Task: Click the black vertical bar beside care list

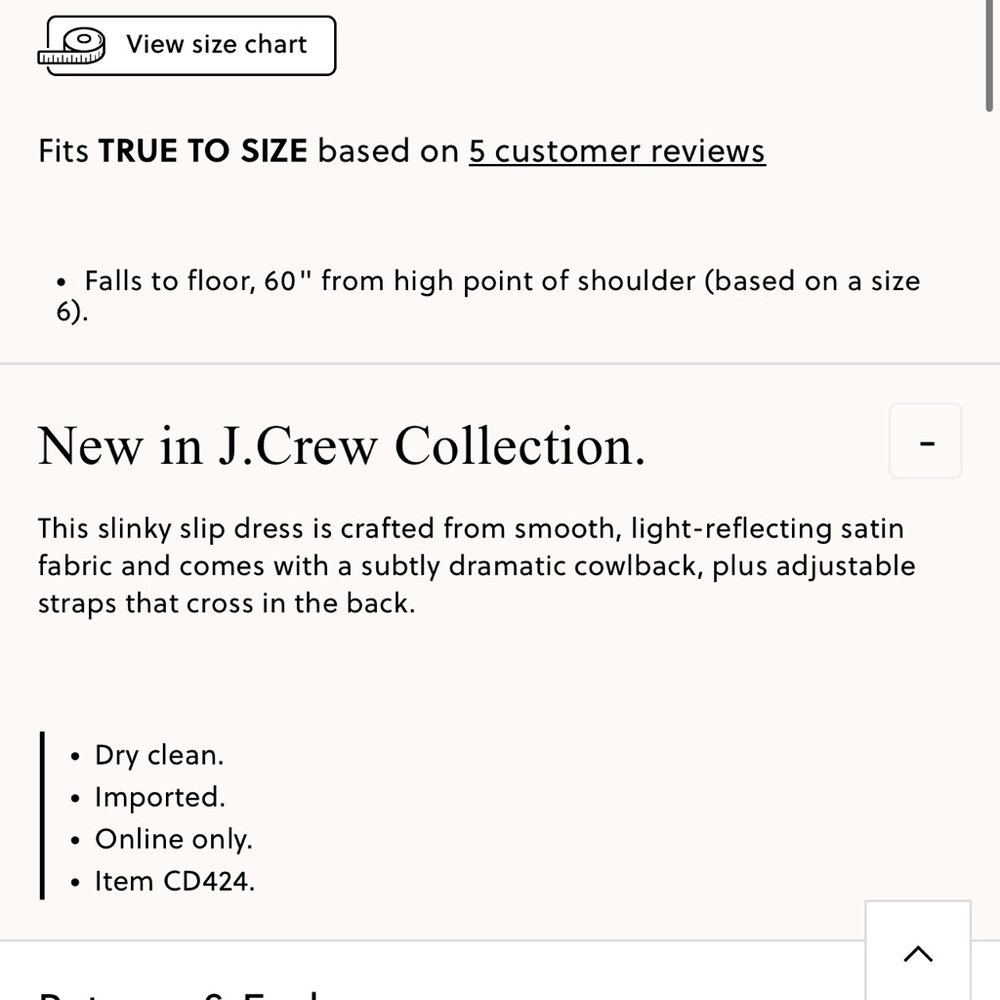Action: (42, 816)
